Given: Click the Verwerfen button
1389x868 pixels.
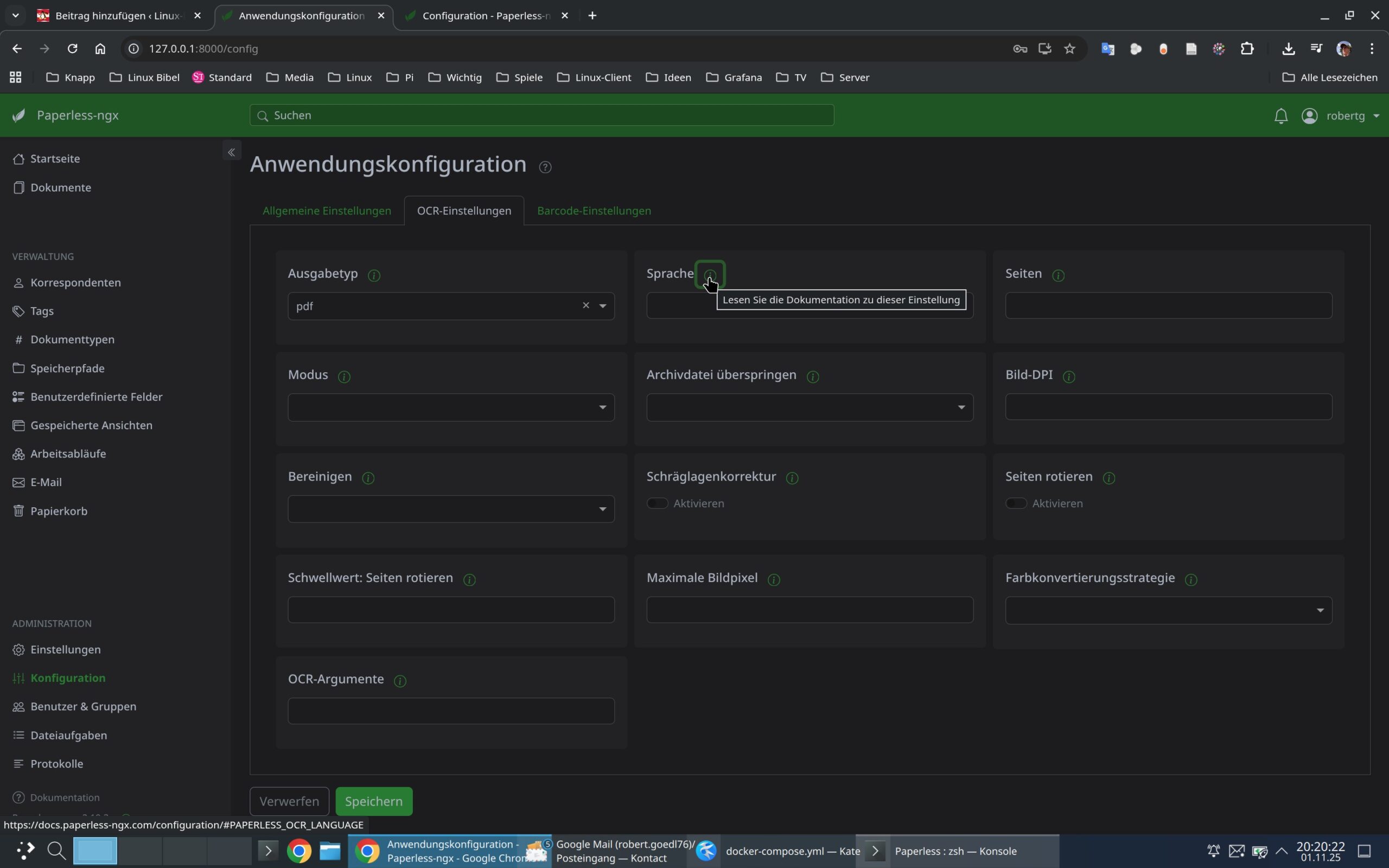Looking at the screenshot, I should point(289,801).
